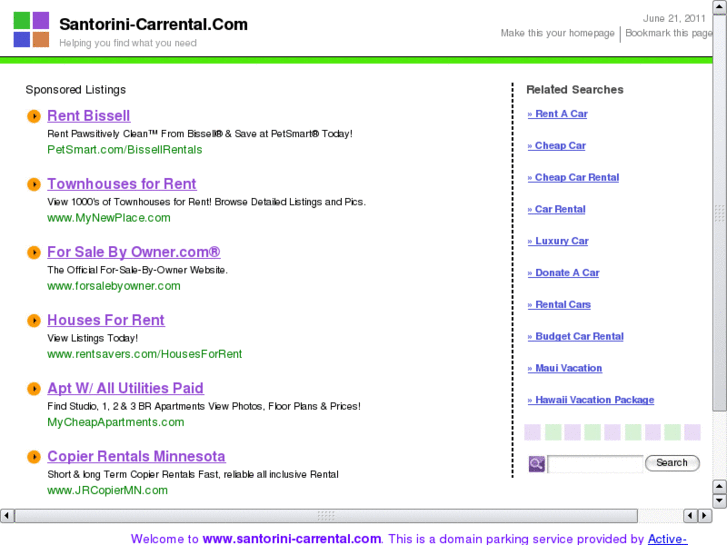
Task: Click the vertical scrollbar up arrow at top
Action: point(720,7)
